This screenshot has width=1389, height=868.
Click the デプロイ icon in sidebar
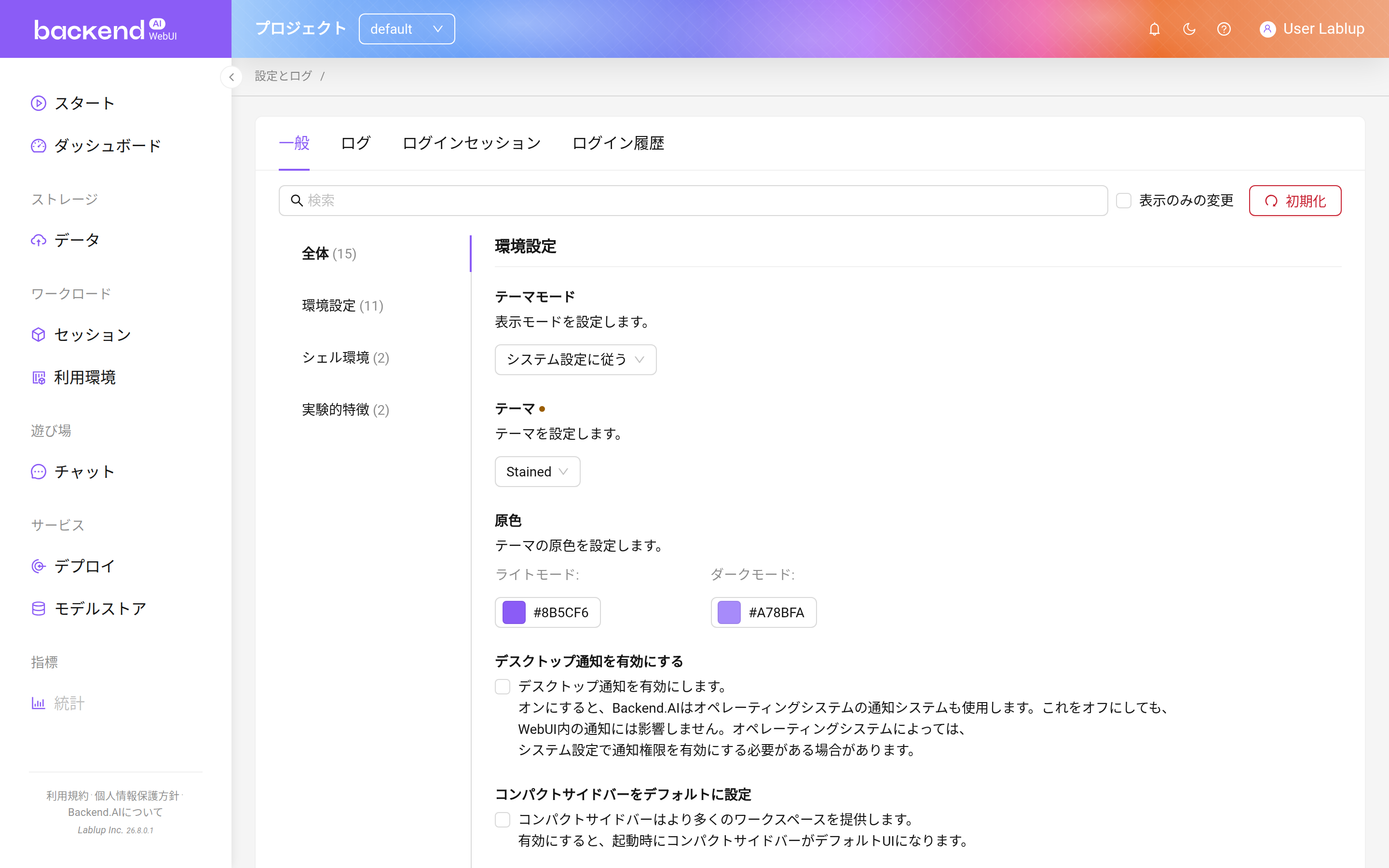(39, 566)
